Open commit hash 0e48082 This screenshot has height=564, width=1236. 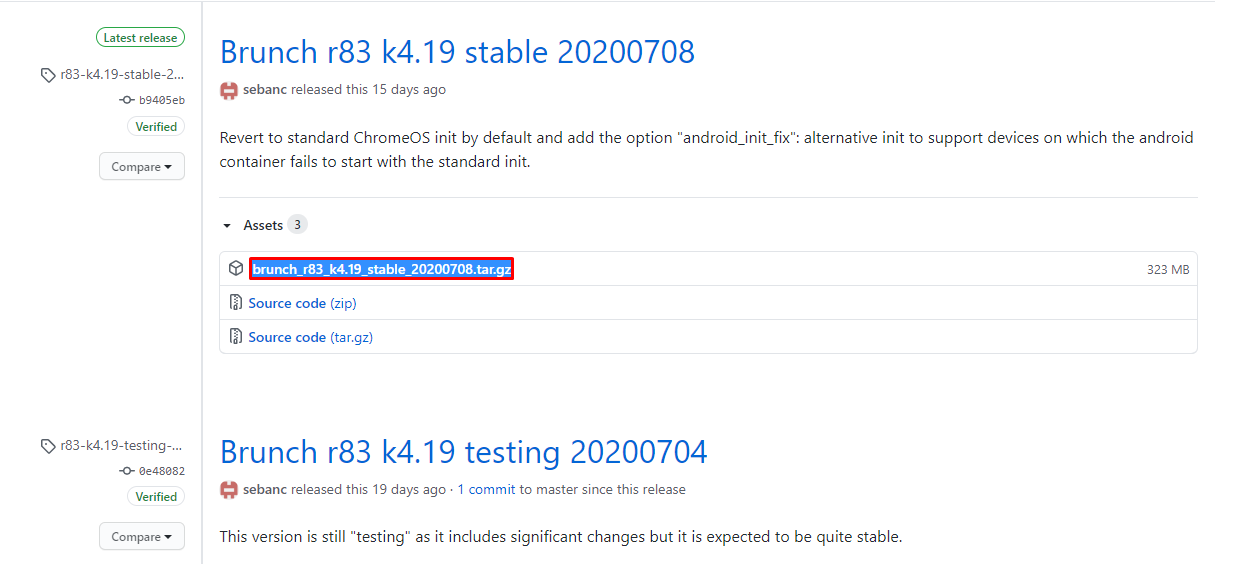(x=161, y=471)
